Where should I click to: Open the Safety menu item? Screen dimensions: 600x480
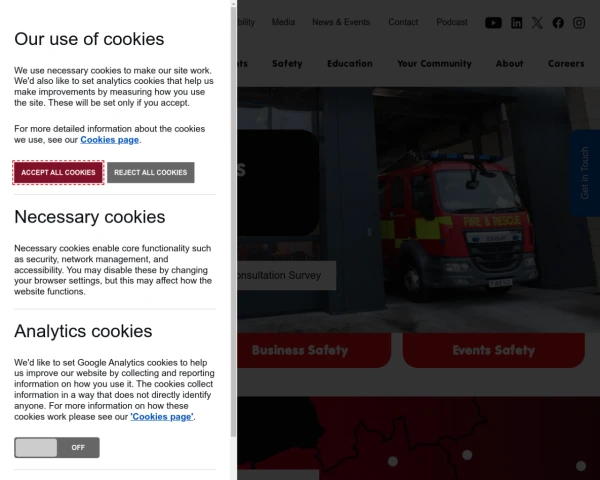(287, 64)
